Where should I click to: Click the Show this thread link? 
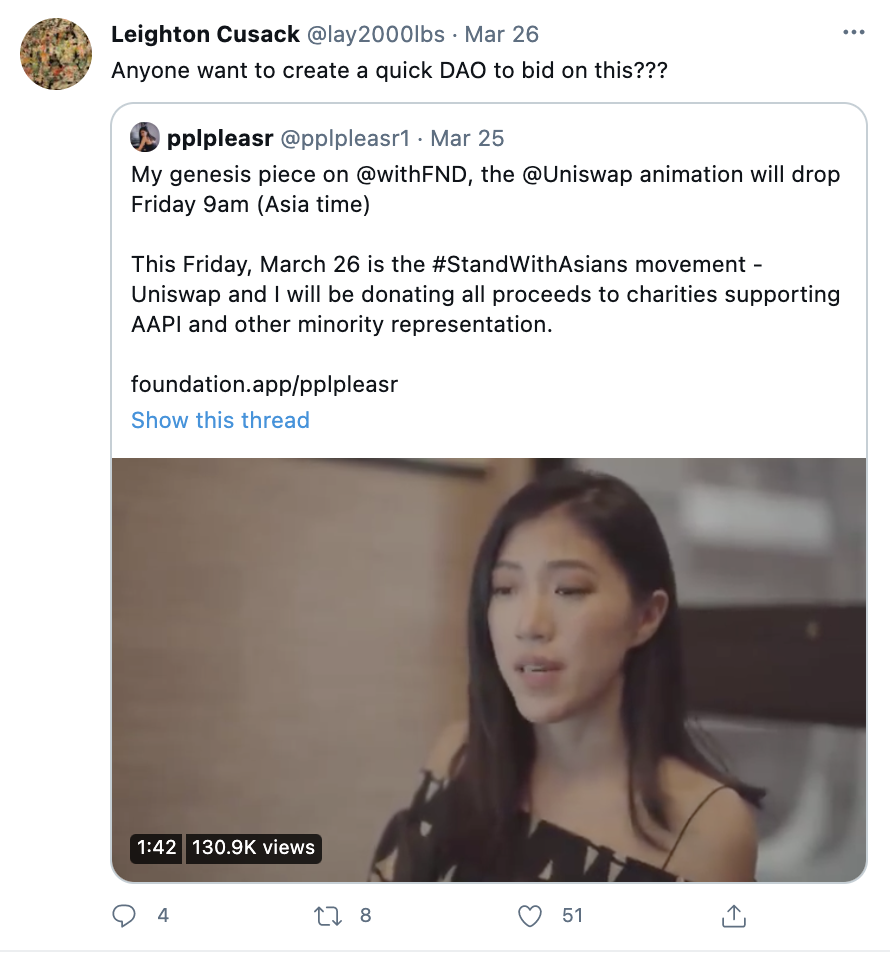(220, 420)
